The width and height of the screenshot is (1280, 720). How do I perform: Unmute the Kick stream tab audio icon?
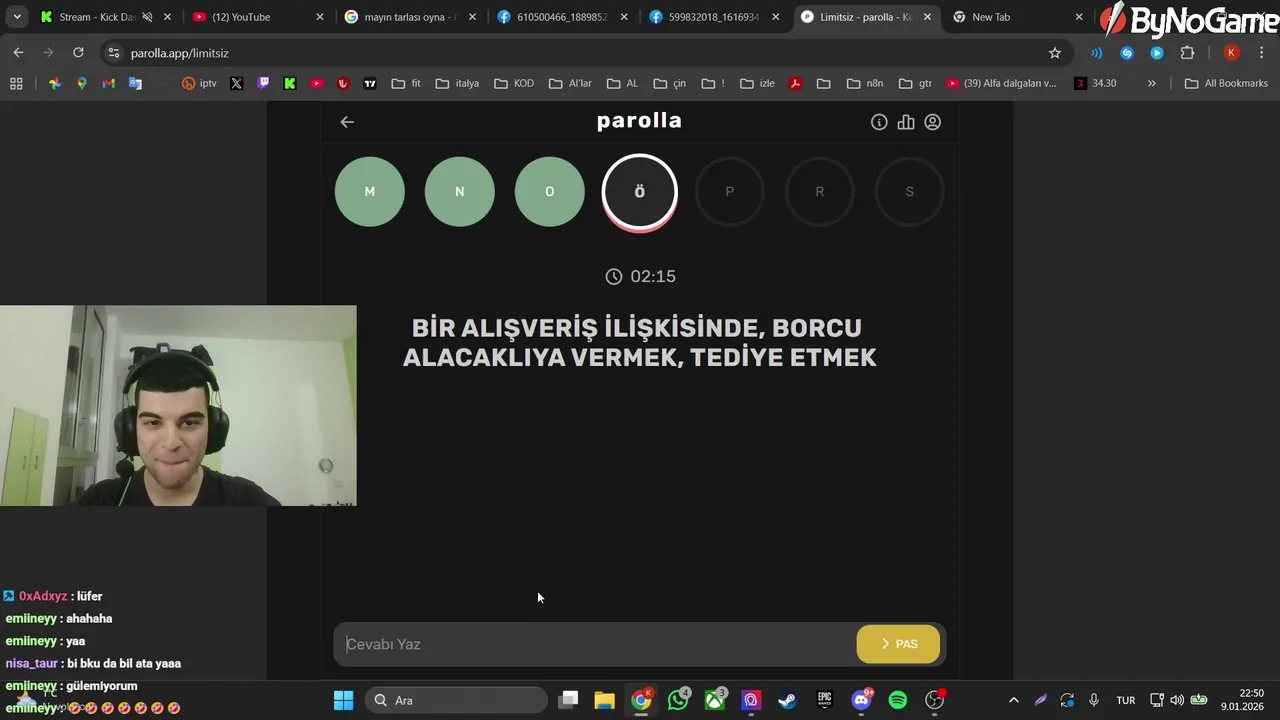pos(147,17)
